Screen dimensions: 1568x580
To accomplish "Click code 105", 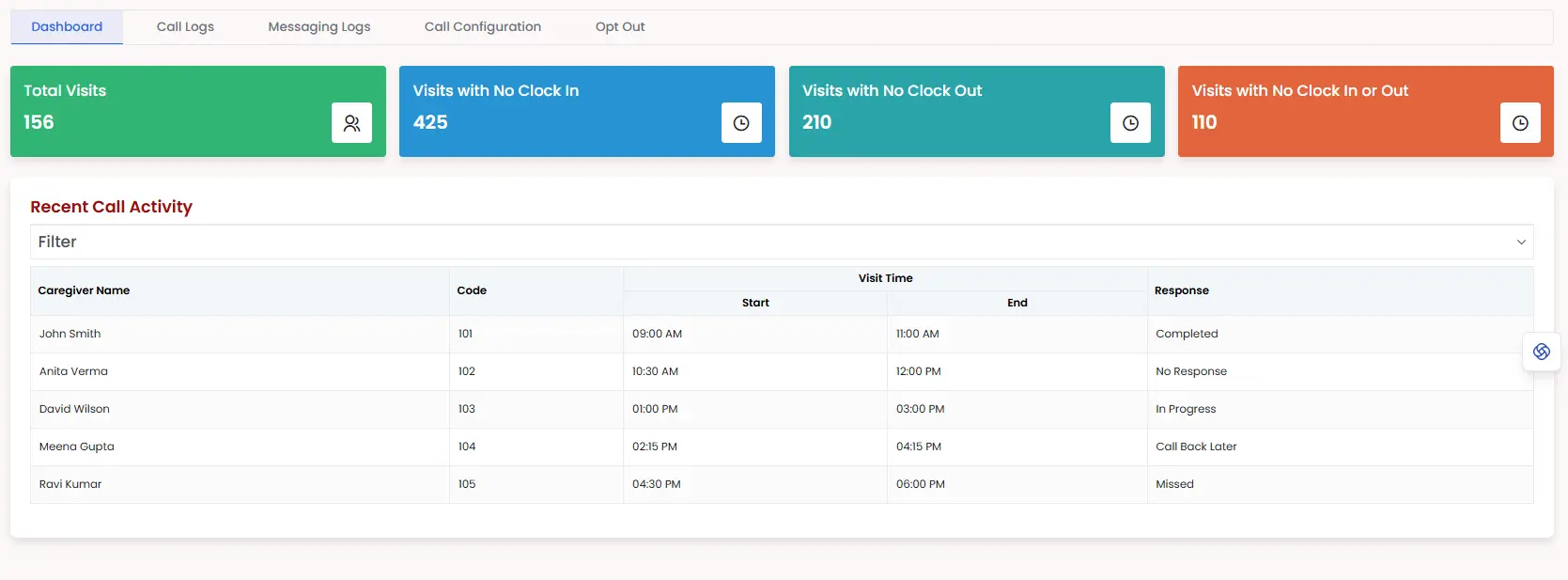I will point(466,484).
